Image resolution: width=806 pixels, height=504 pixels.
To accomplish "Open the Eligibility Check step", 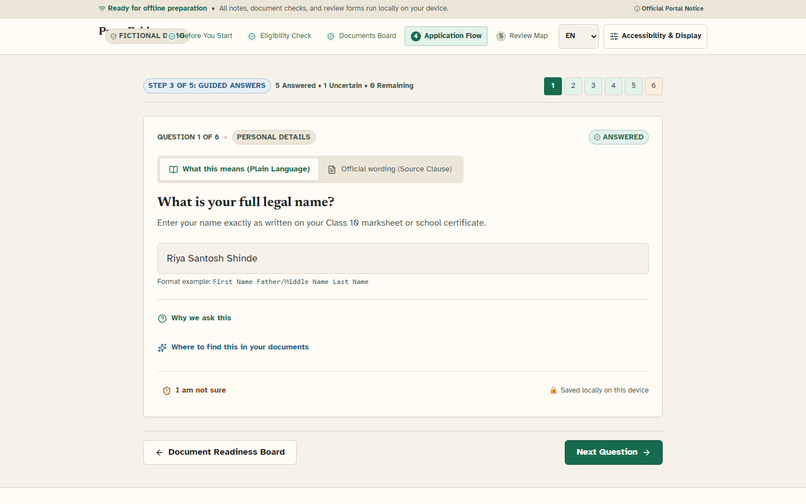I will [280, 36].
